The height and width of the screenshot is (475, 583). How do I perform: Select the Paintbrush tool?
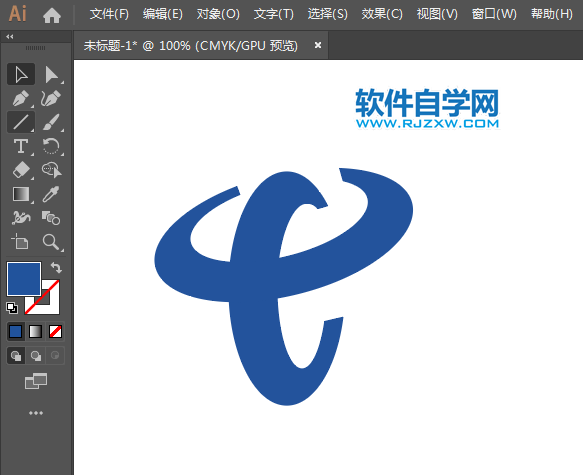point(51,122)
